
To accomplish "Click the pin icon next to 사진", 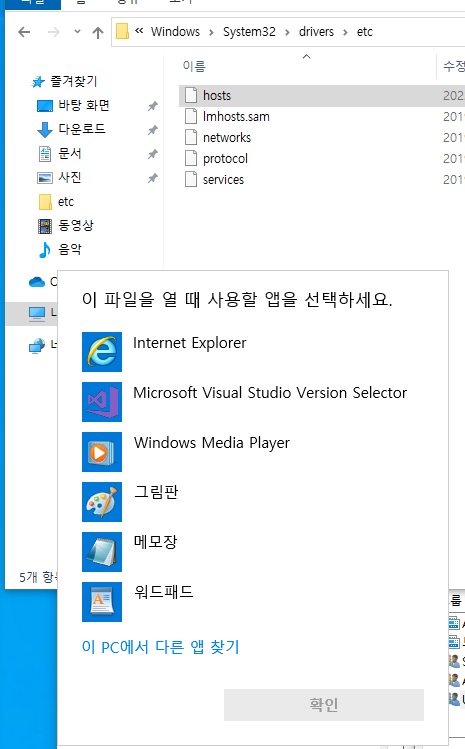I will click(x=152, y=178).
